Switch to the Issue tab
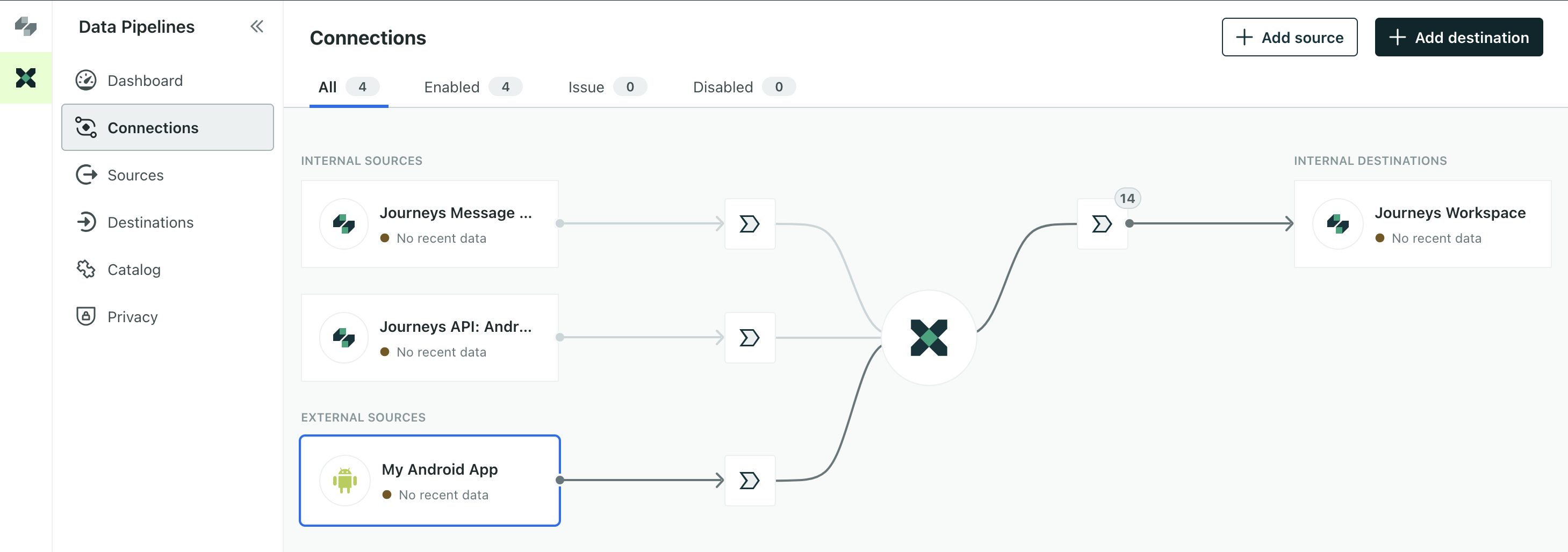This screenshot has width=1568, height=552. [x=607, y=87]
